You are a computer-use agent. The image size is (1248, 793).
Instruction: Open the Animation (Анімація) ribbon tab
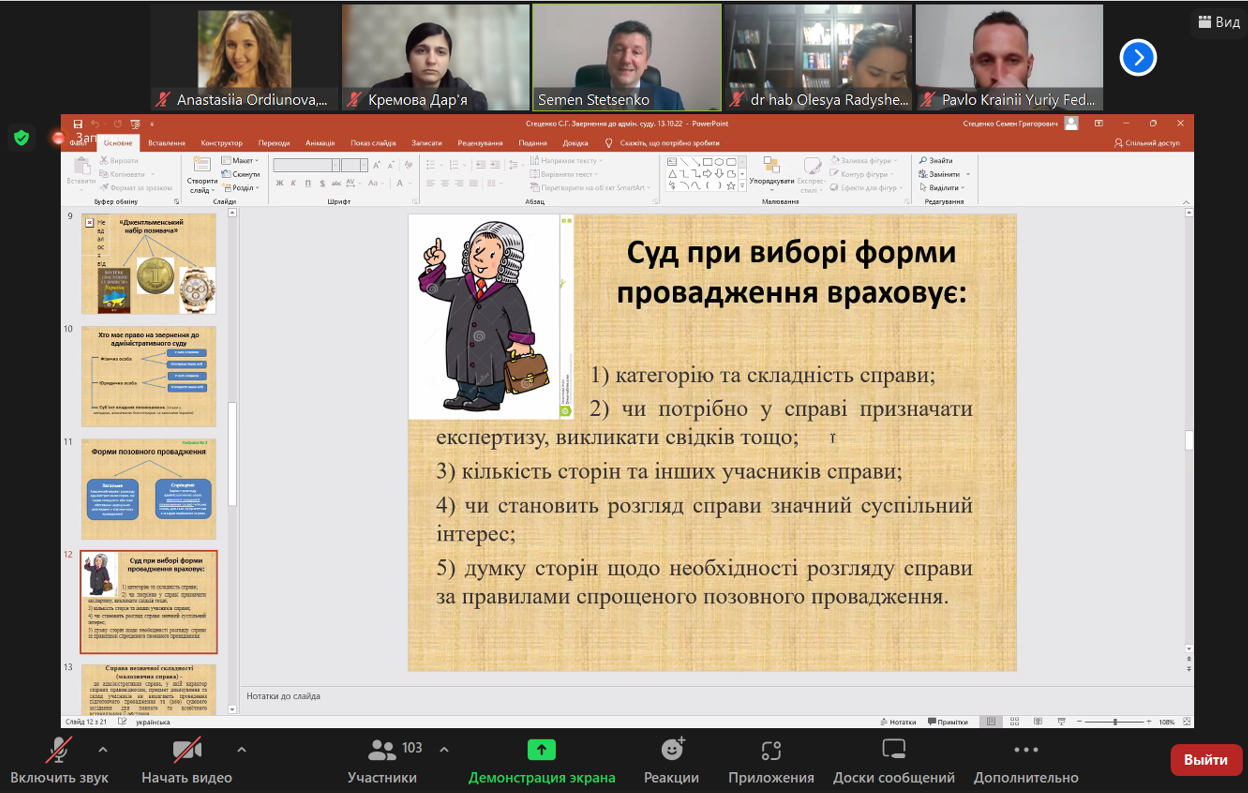point(320,143)
